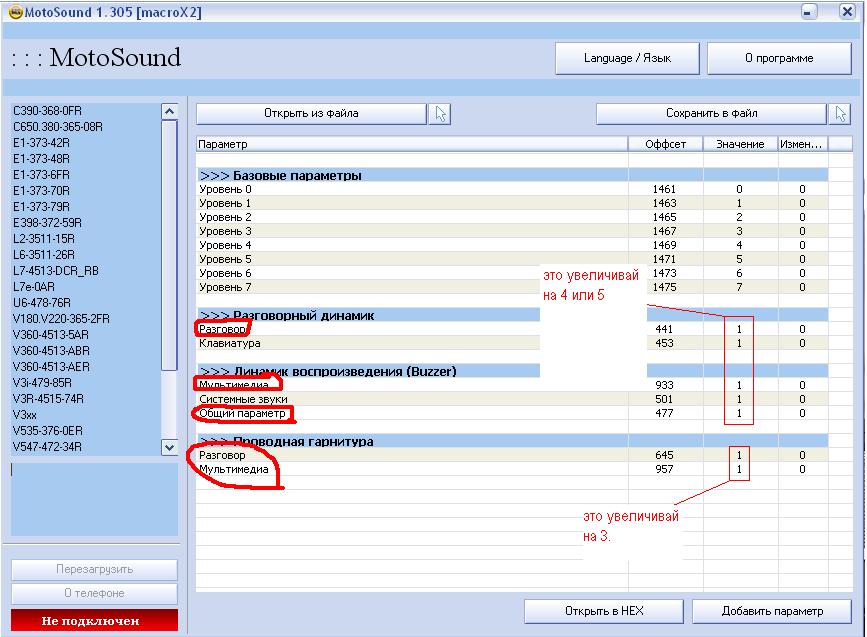Click the Оффсет column header

tap(665, 144)
